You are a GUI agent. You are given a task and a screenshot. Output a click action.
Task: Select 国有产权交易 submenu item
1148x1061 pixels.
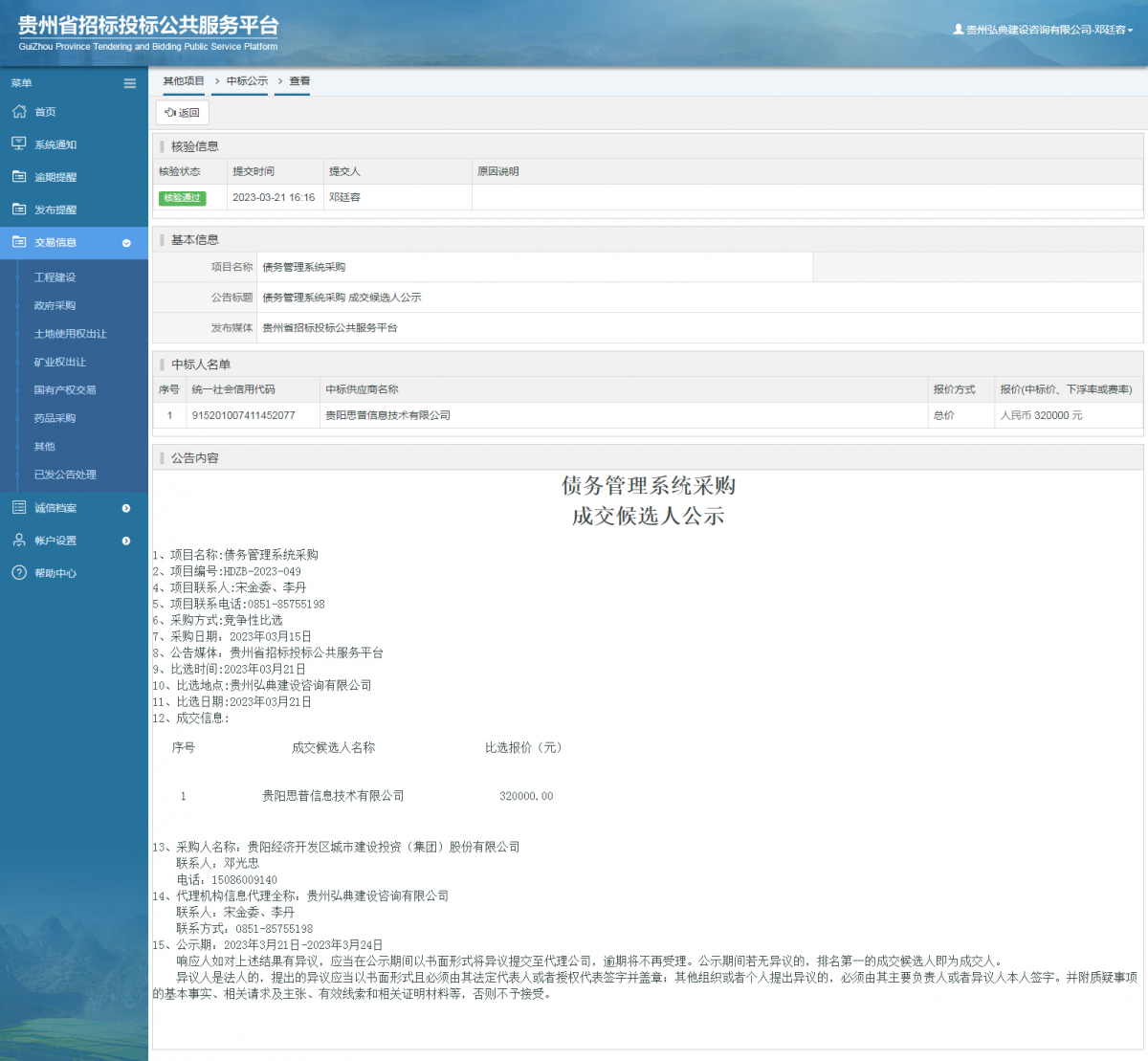coord(65,390)
